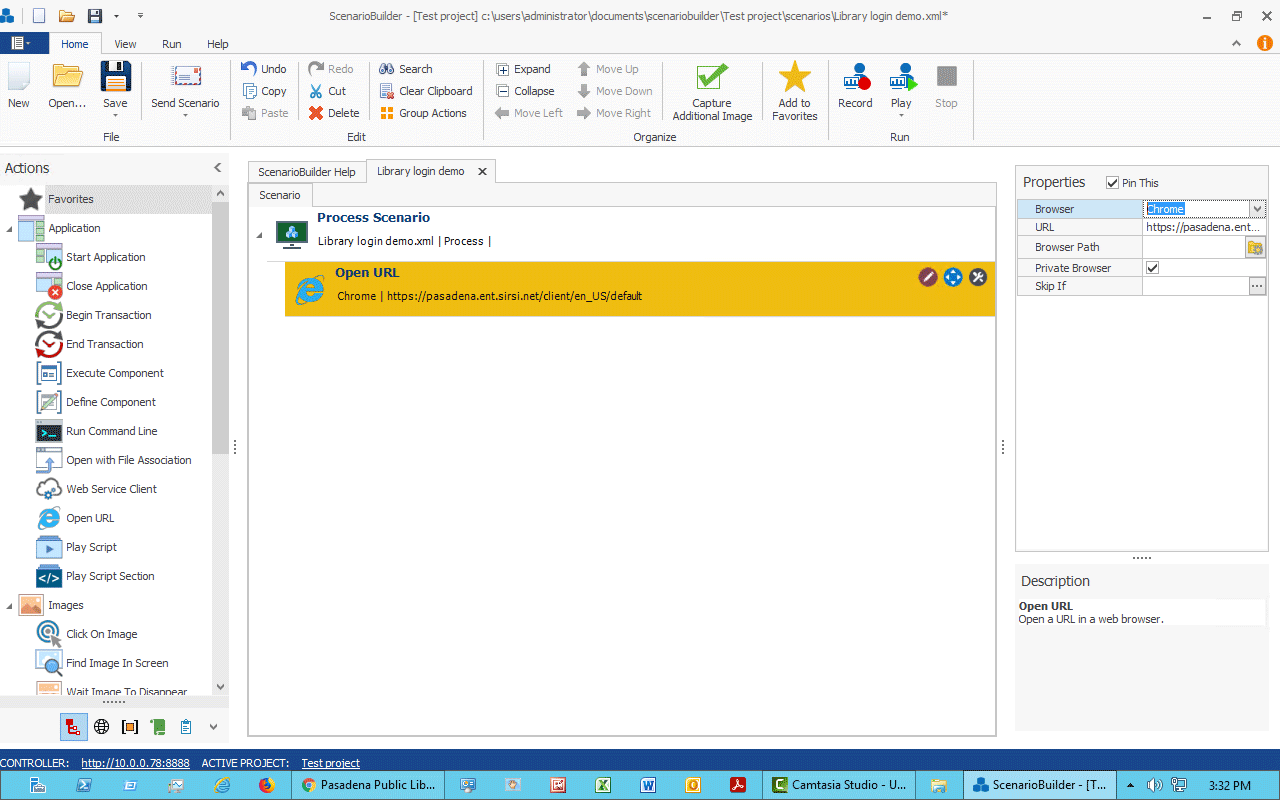Disable the Private Browser checkbox

[x=1152, y=267]
